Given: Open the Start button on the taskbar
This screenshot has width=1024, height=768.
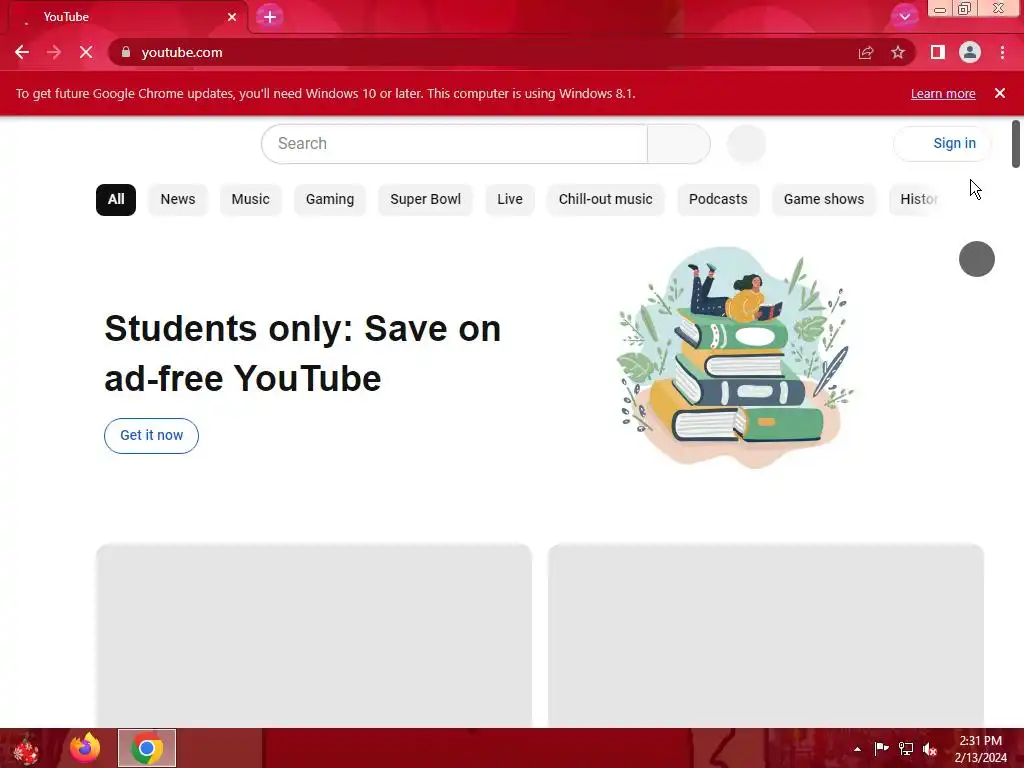Looking at the screenshot, I should pyautogui.click(x=26, y=748).
